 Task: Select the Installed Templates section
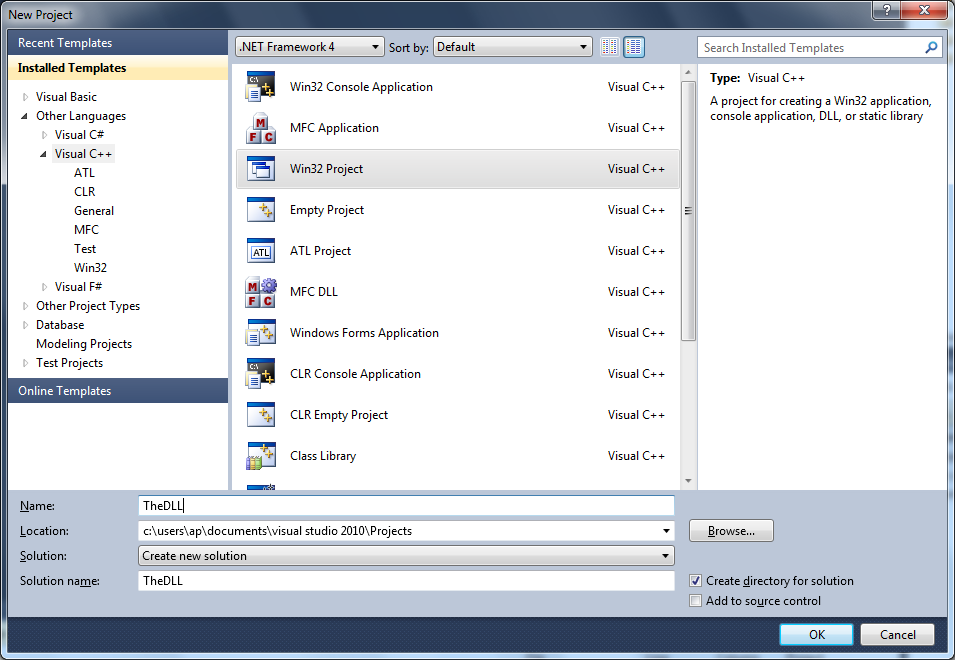click(x=118, y=68)
